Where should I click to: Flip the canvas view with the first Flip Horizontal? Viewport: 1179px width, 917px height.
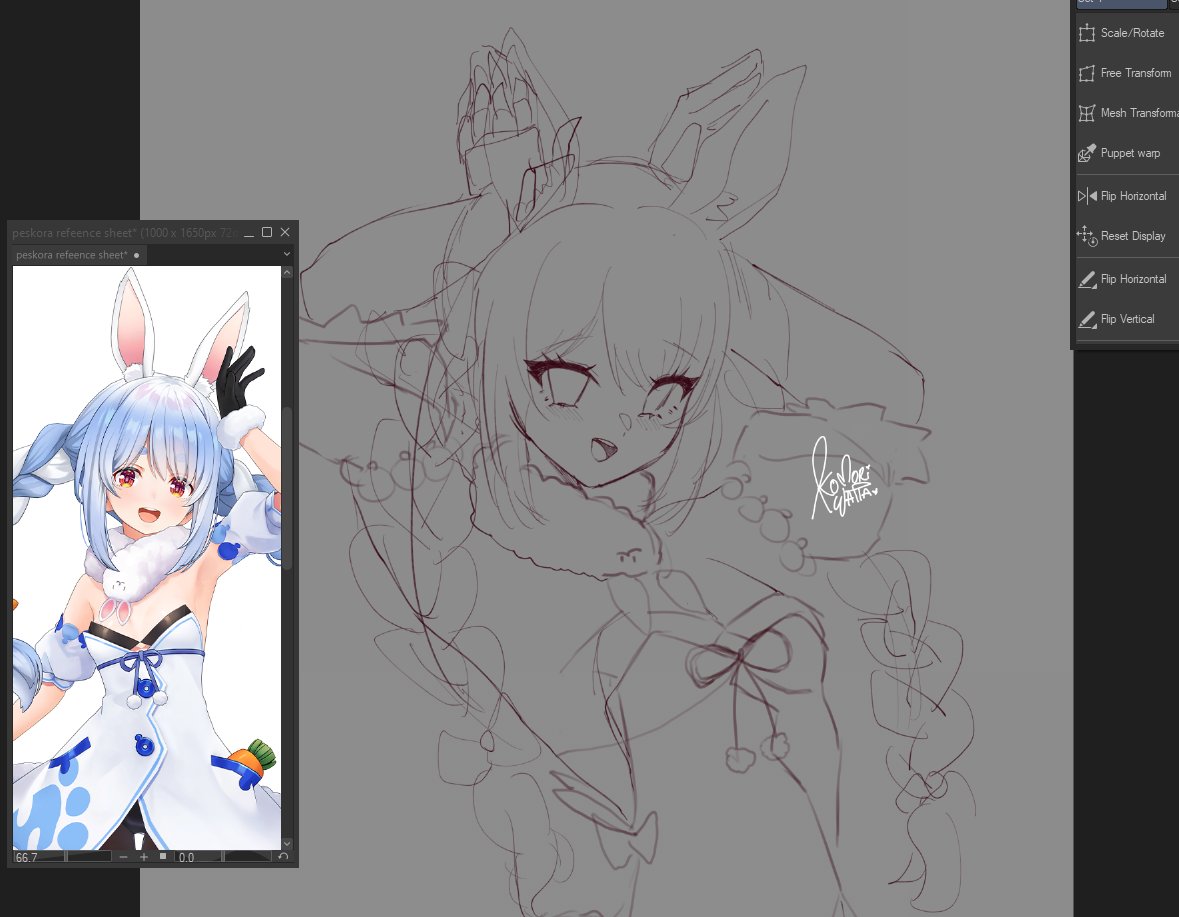pos(1126,195)
